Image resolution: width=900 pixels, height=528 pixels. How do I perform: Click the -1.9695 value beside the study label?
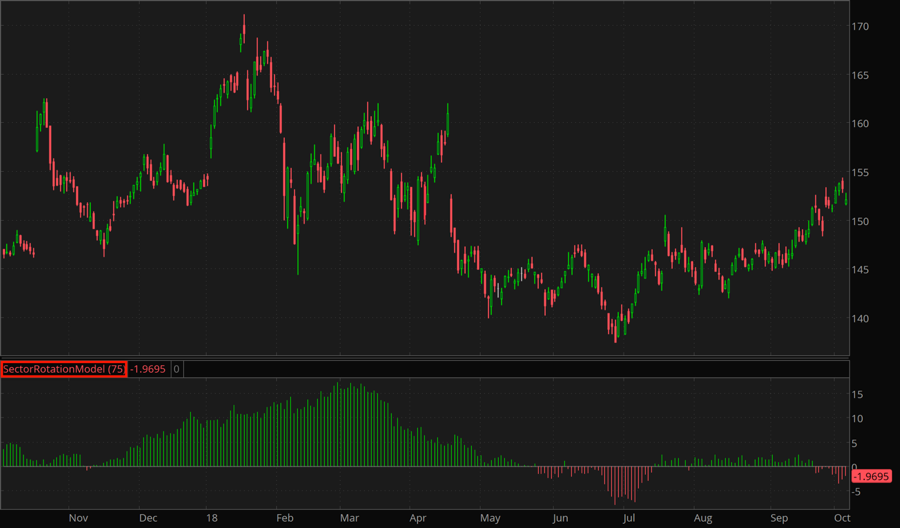click(x=148, y=369)
